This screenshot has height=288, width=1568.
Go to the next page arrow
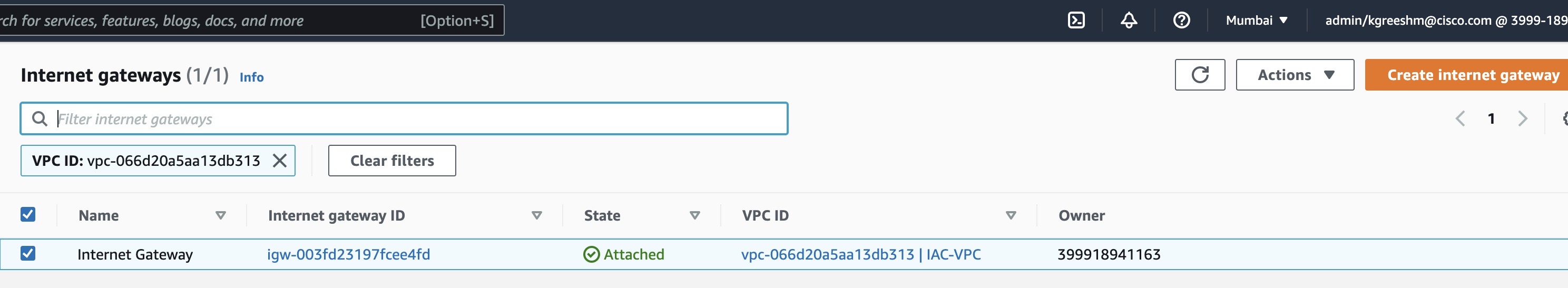tap(1522, 118)
